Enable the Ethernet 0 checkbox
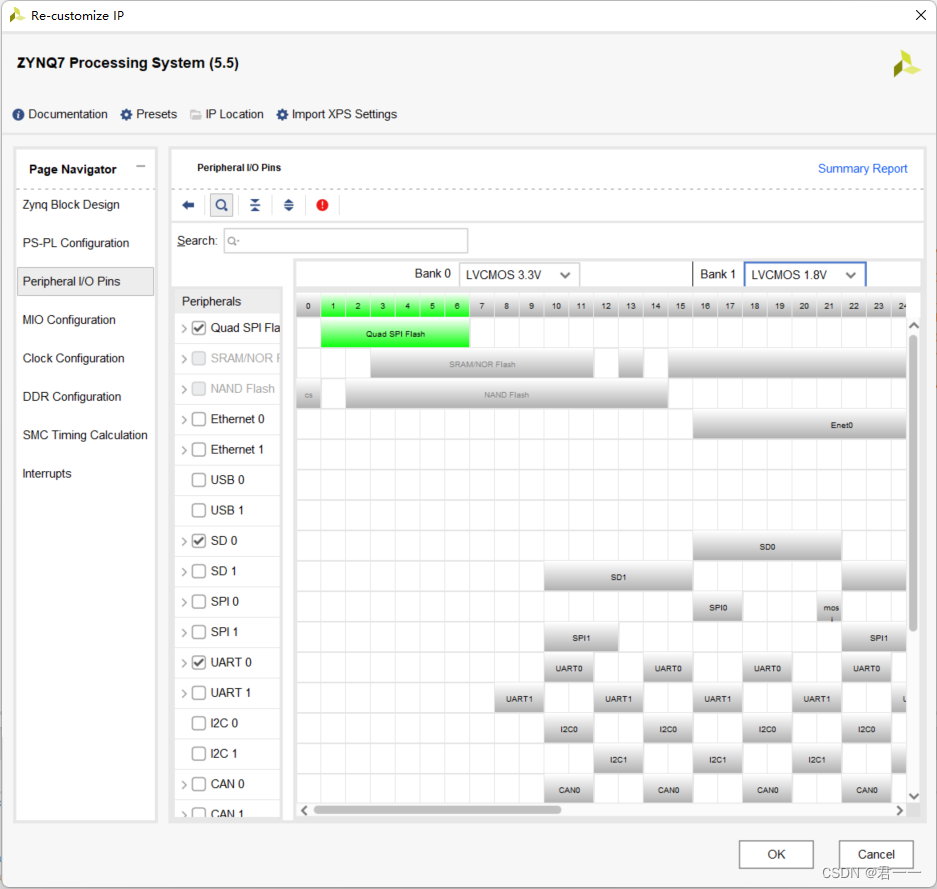Image resolution: width=937 pixels, height=889 pixels. click(199, 419)
